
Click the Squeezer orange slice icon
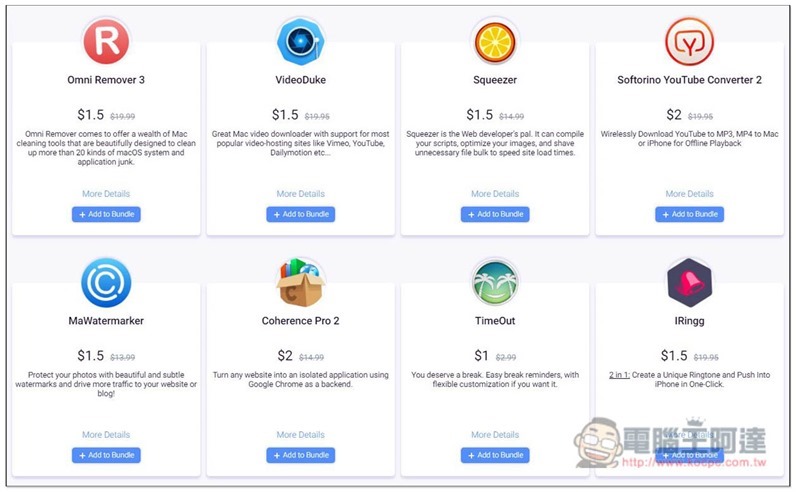click(x=495, y=41)
